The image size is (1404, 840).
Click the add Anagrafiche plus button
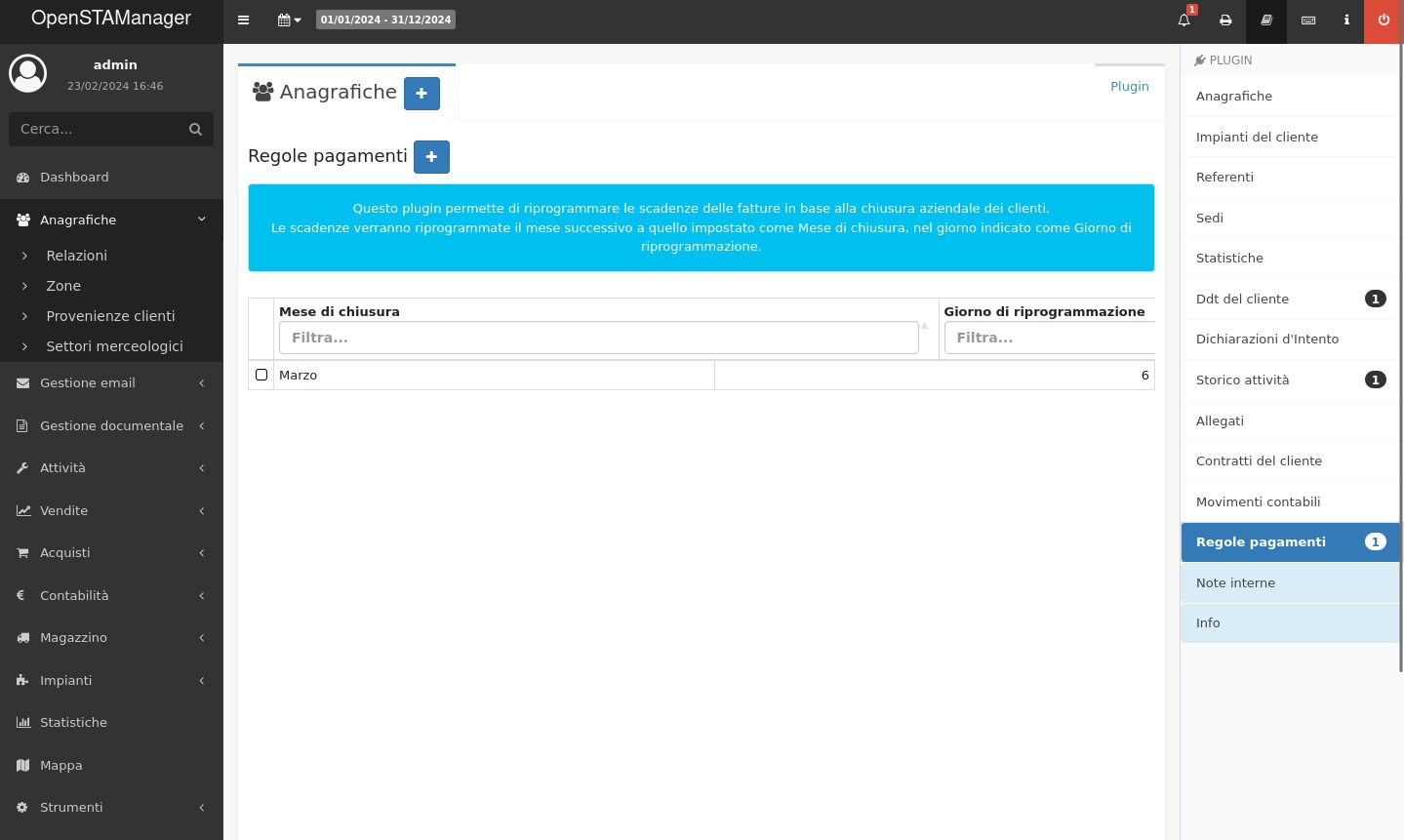coord(421,94)
